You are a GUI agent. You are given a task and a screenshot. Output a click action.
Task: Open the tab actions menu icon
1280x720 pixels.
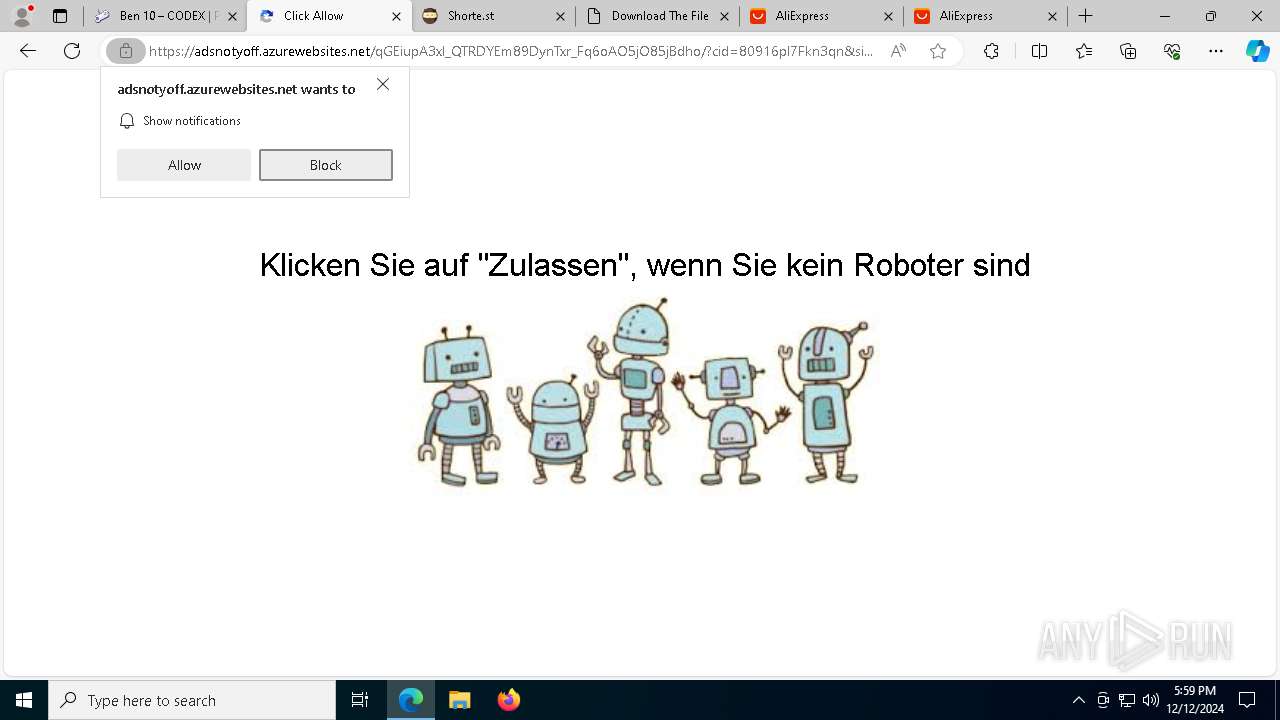(60, 16)
